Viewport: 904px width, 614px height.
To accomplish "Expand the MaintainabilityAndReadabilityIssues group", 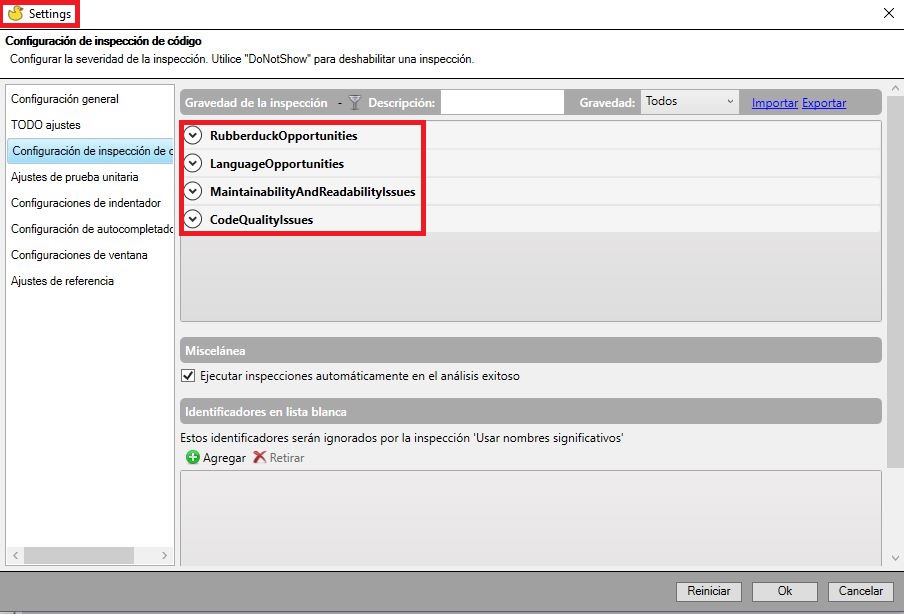I will click(193, 191).
